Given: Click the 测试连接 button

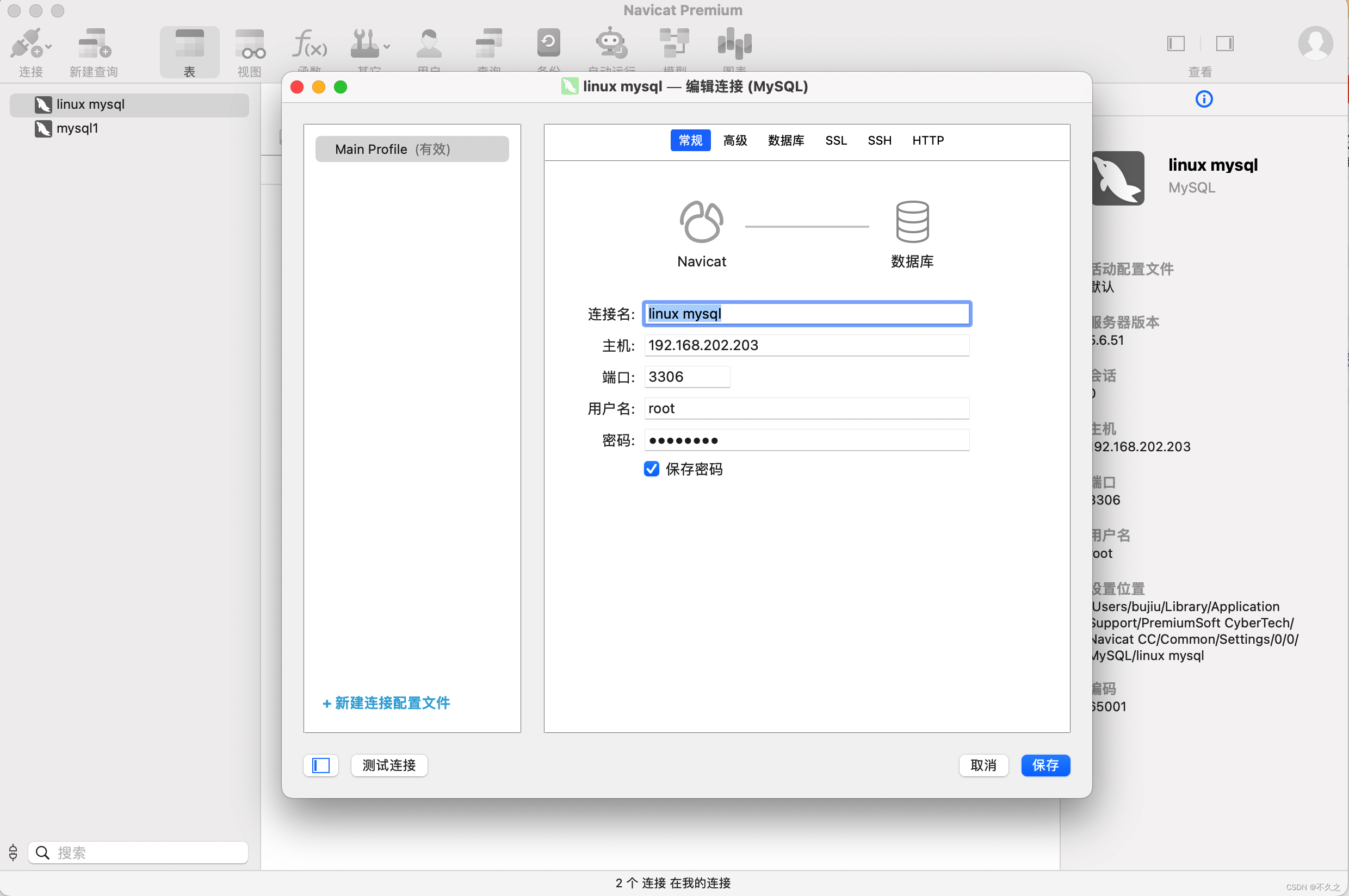Looking at the screenshot, I should pos(389,765).
